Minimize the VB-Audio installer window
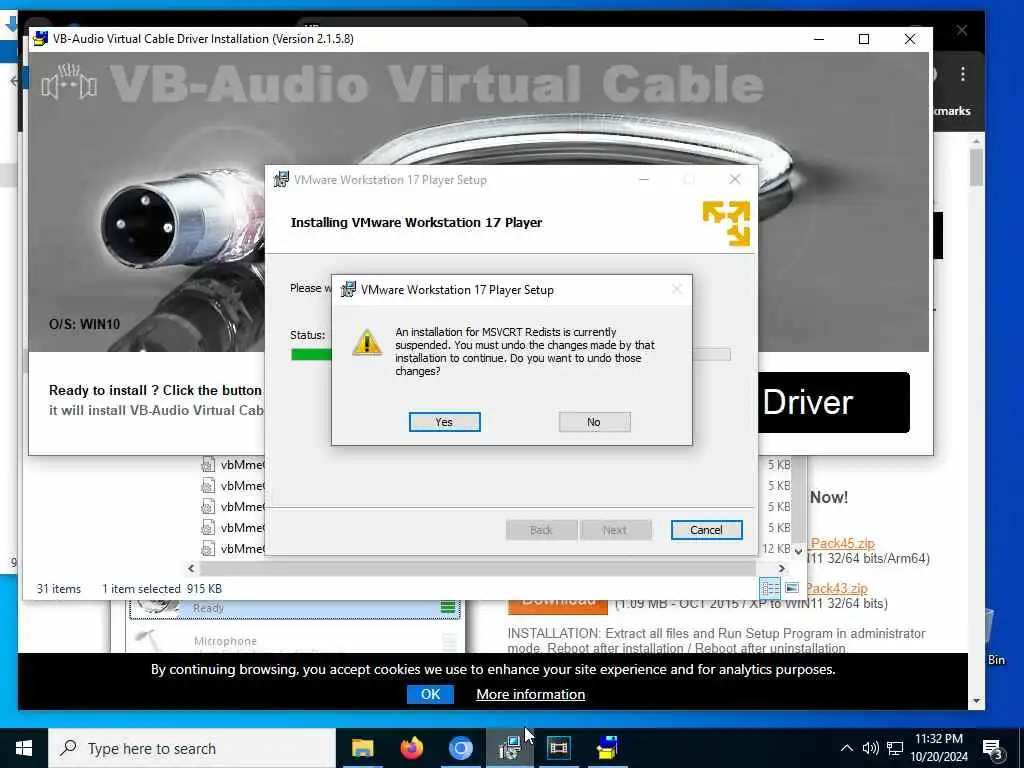This screenshot has width=1024, height=768. (819, 39)
